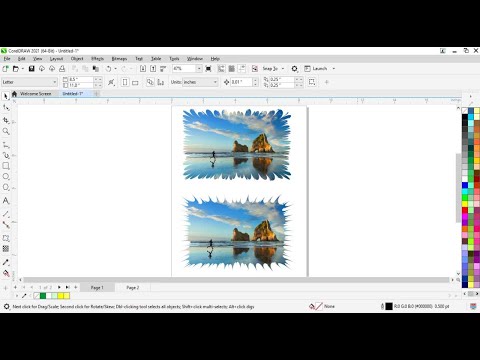Select the Interactive Fill tool
480x360 pixels.
(6, 273)
